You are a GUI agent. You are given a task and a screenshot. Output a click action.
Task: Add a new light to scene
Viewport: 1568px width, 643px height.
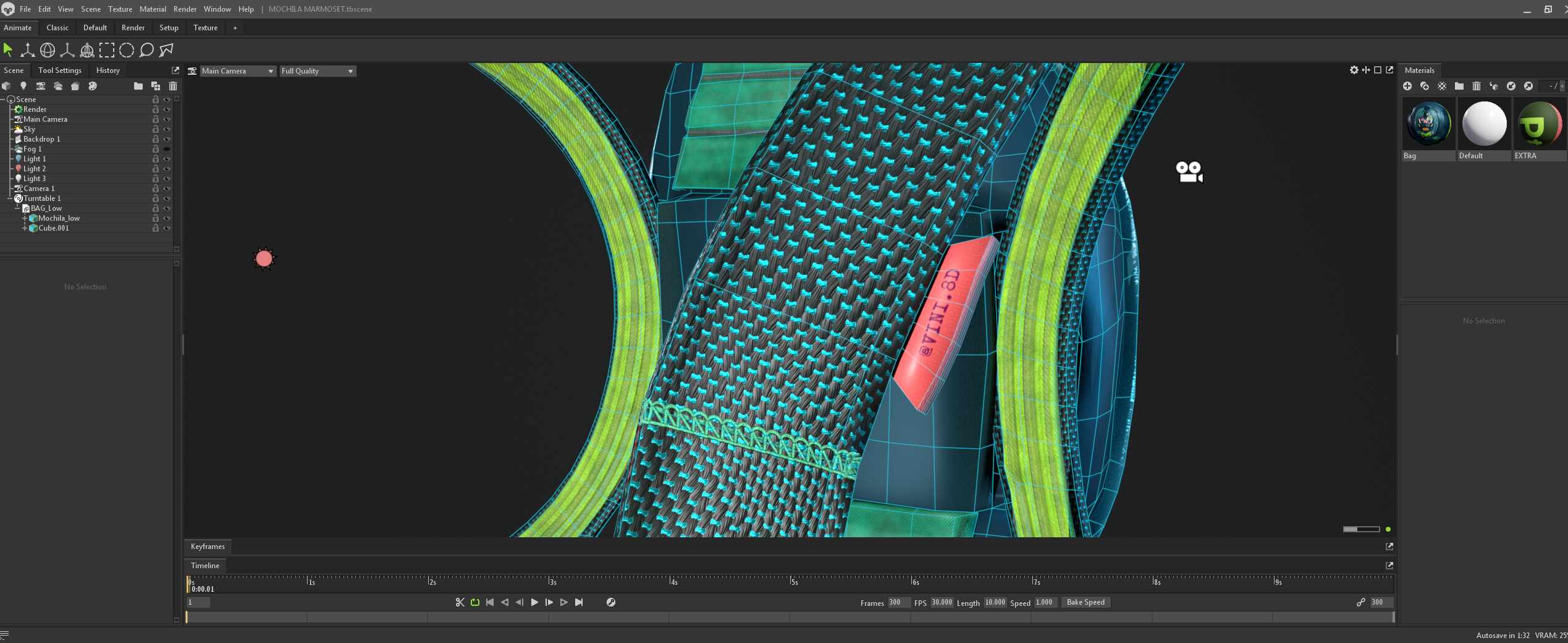tap(23, 86)
